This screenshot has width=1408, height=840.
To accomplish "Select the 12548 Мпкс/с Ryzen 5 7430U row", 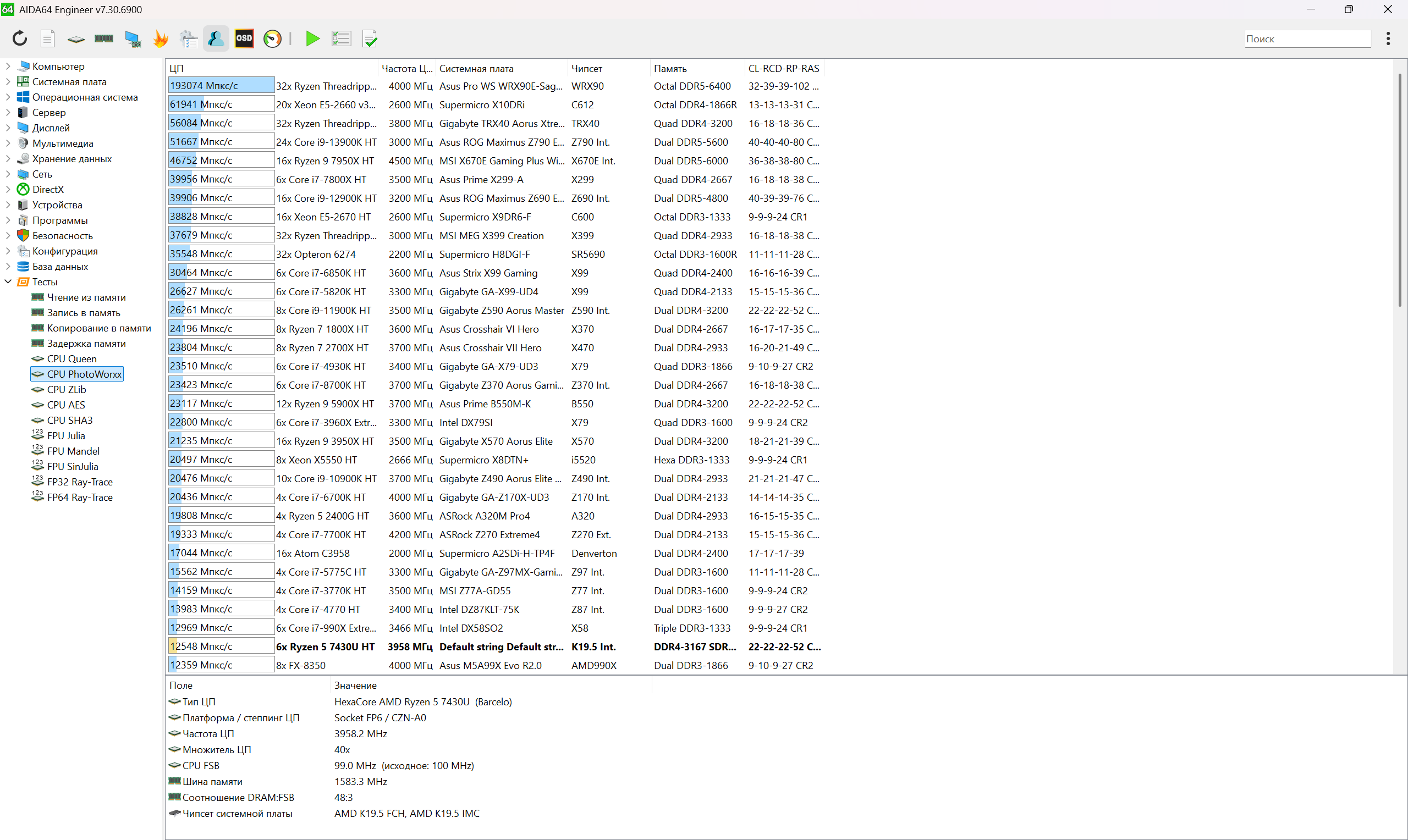I will (x=496, y=646).
